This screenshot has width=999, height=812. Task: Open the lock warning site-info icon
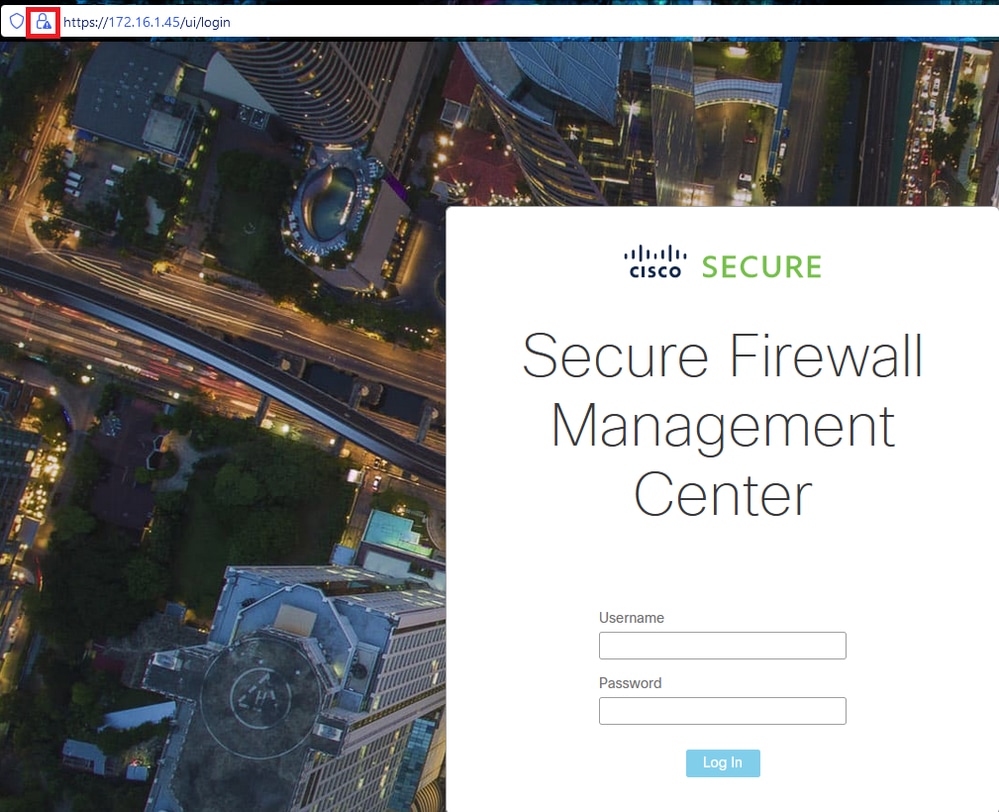coord(43,22)
